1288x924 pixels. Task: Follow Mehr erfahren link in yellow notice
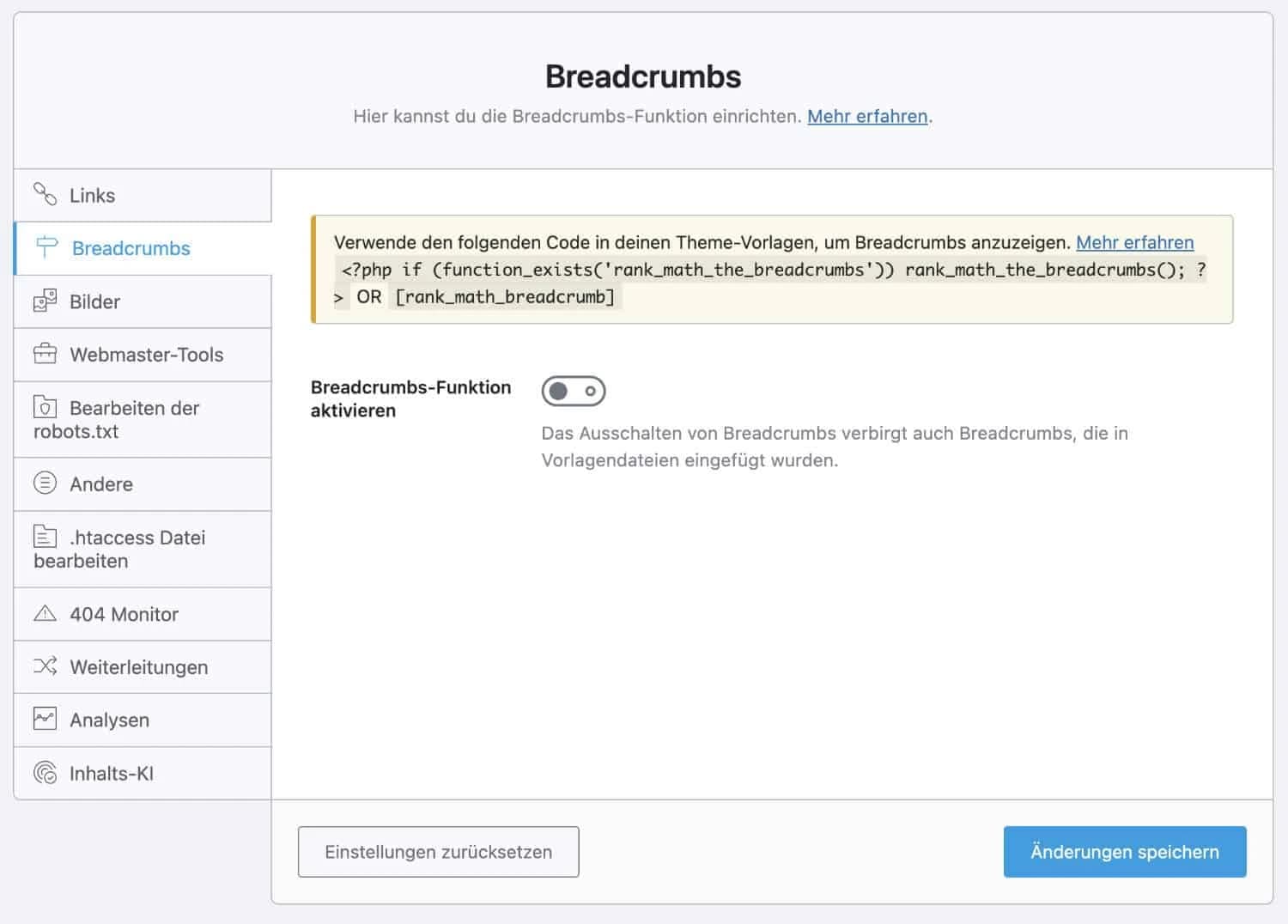coord(1134,242)
